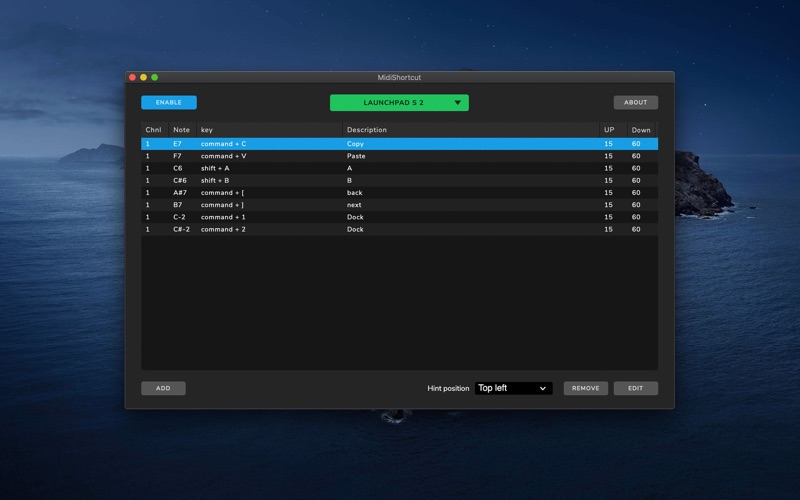Screen dimensions: 800x500
Task: Select the row with note C#-2
Action: (x=399, y=230)
